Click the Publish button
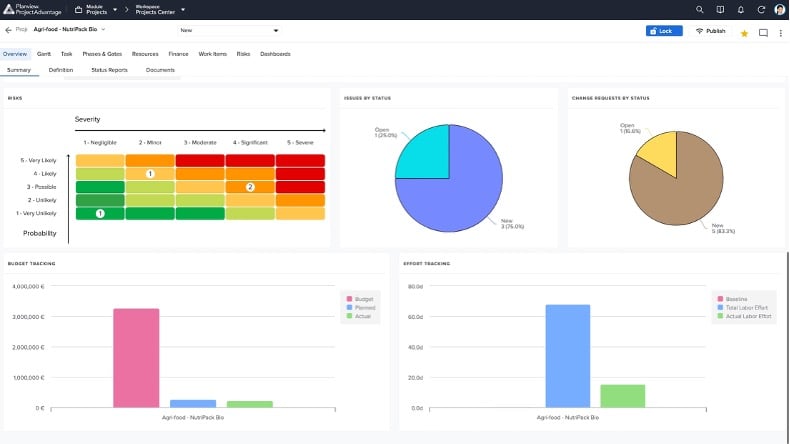The width and height of the screenshot is (790, 444). point(710,31)
